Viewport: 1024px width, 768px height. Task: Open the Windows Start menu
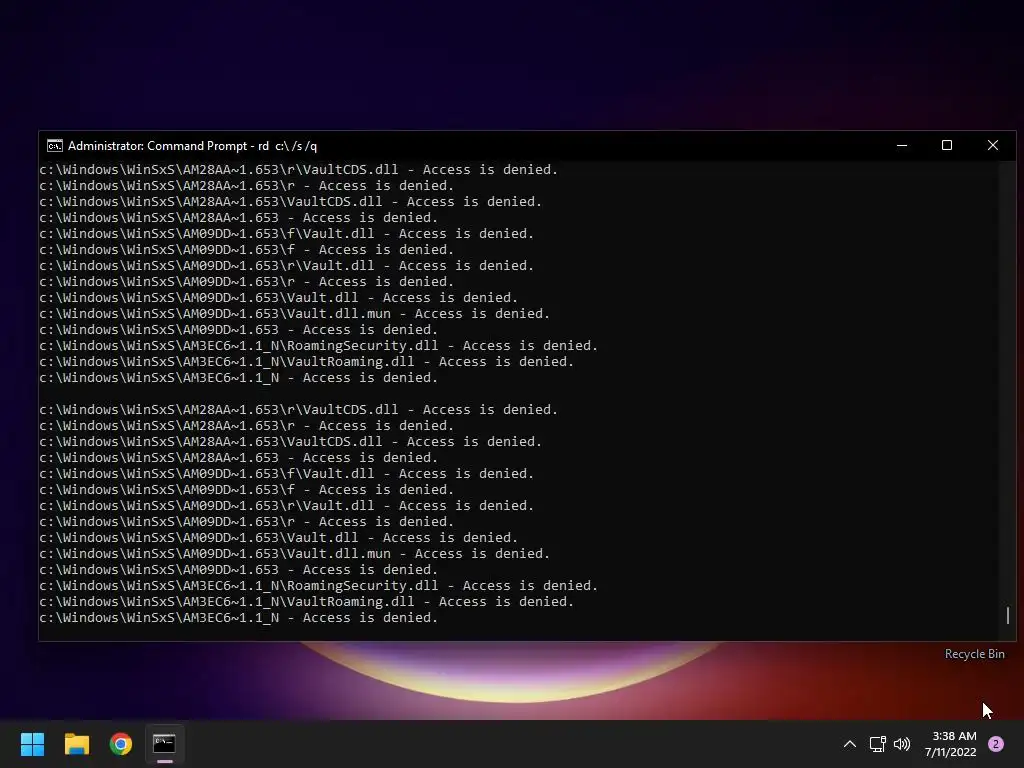tap(32, 744)
